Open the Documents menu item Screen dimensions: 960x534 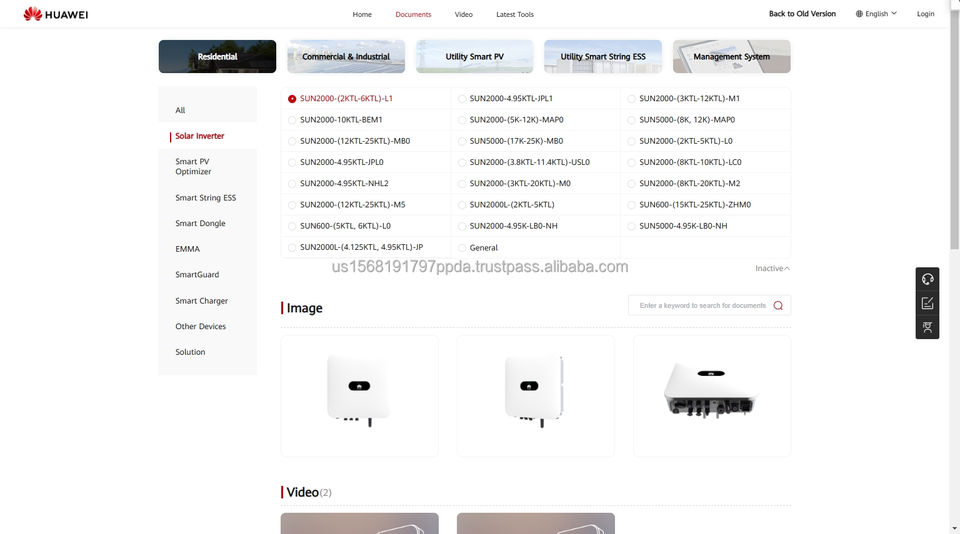[413, 14]
